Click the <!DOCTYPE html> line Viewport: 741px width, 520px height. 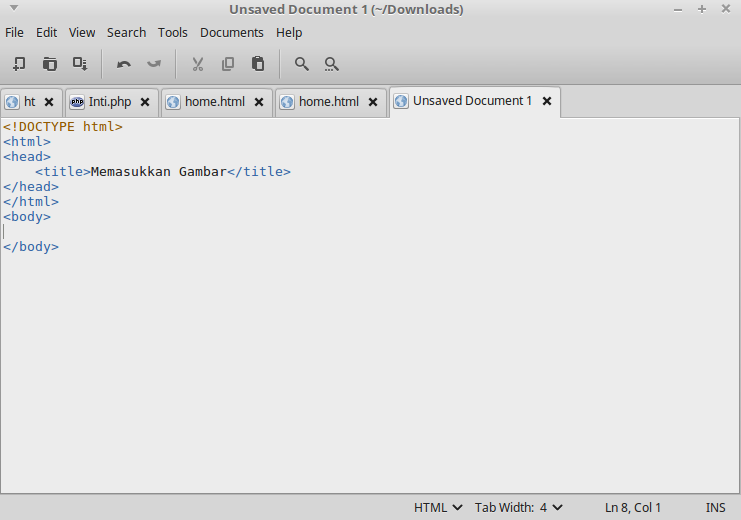click(63, 127)
